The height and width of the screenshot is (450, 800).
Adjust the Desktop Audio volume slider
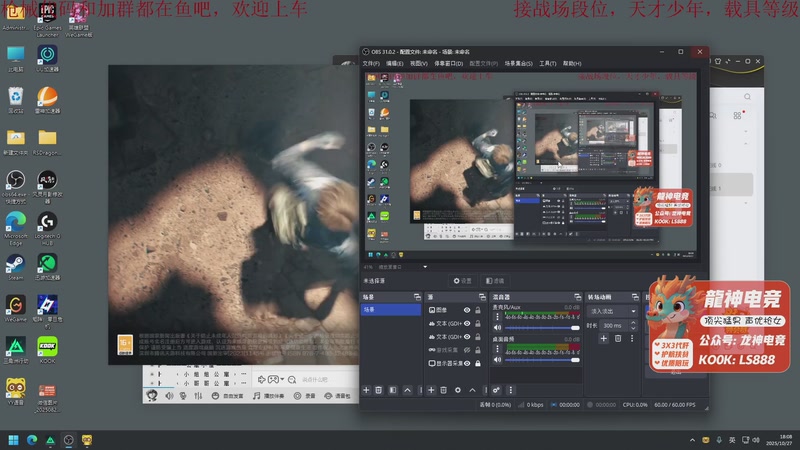pos(542,360)
